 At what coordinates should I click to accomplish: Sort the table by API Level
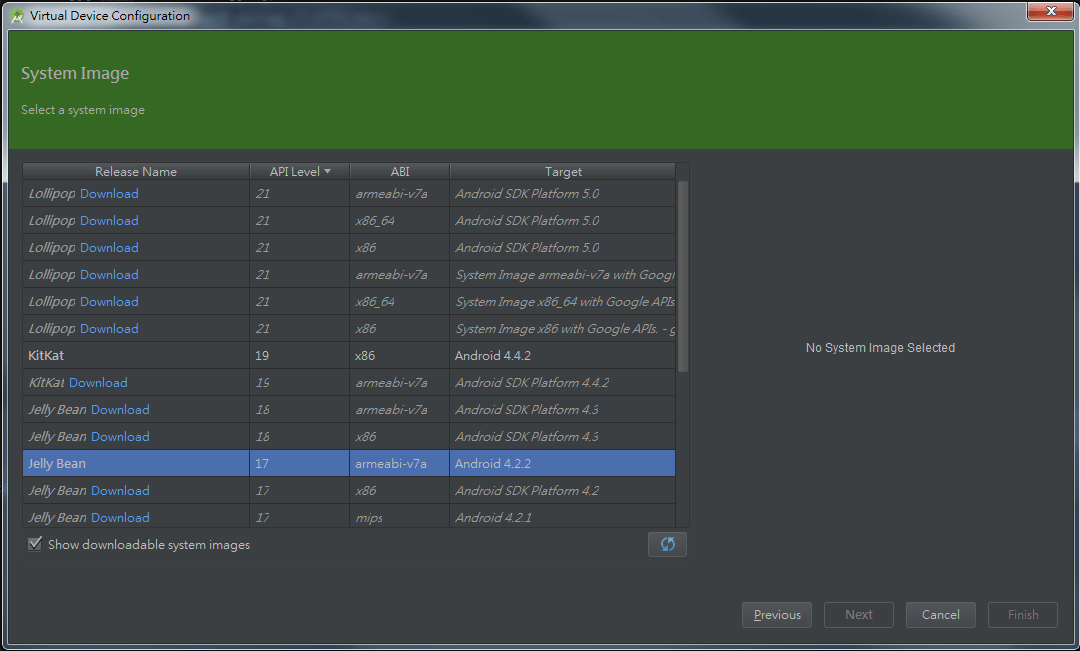pos(298,171)
